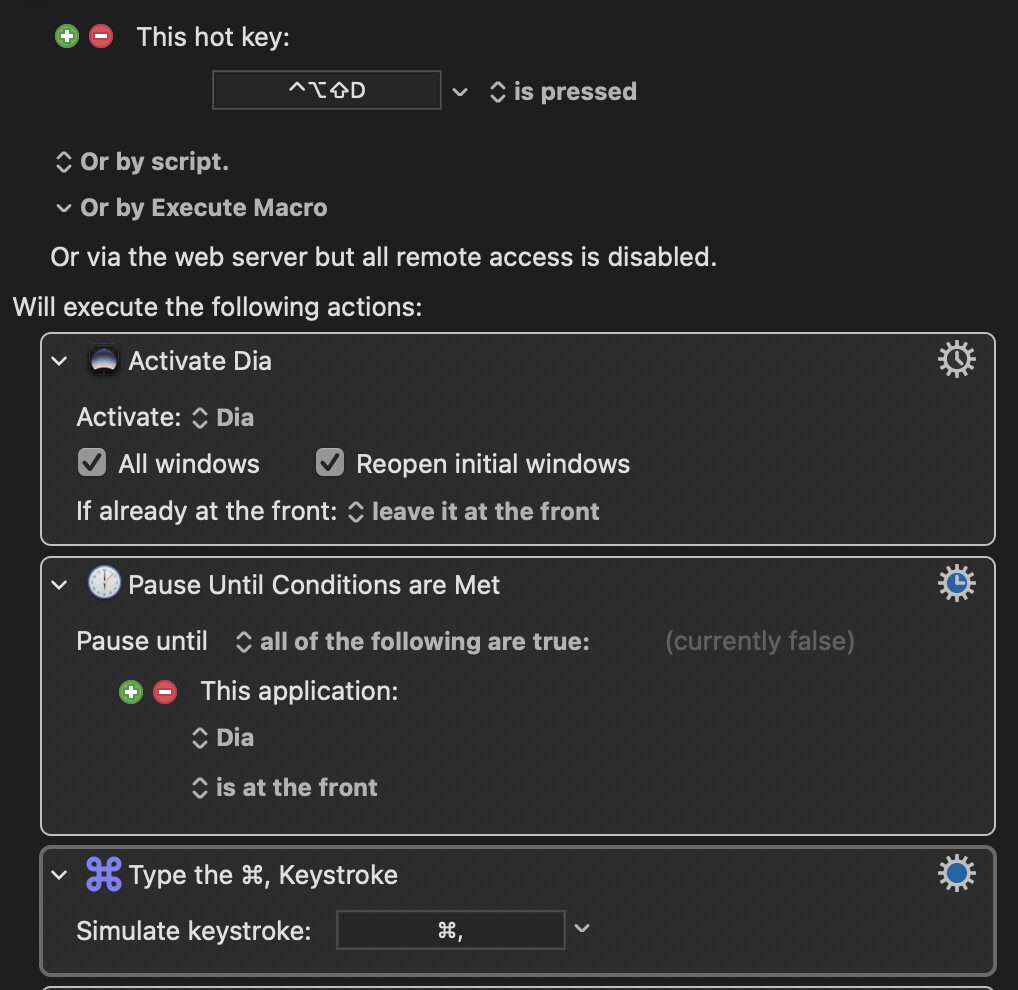Uncheck Reopen initial windows checkbox

tap(330, 463)
